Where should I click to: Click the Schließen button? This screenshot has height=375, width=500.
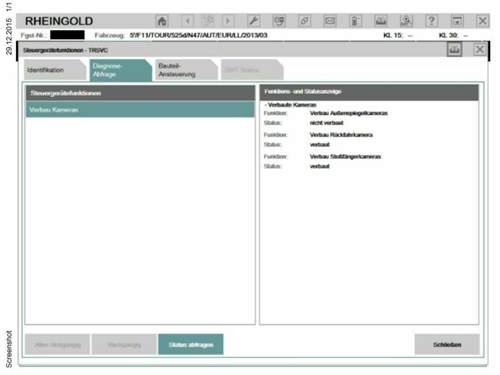tap(447, 345)
